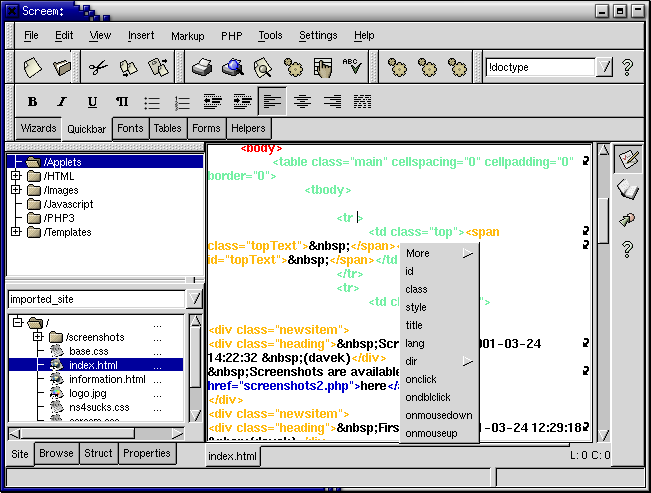Viewport: 651px width, 493px height.
Task: Click the Underline formatting icon
Action: click(92, 102)
